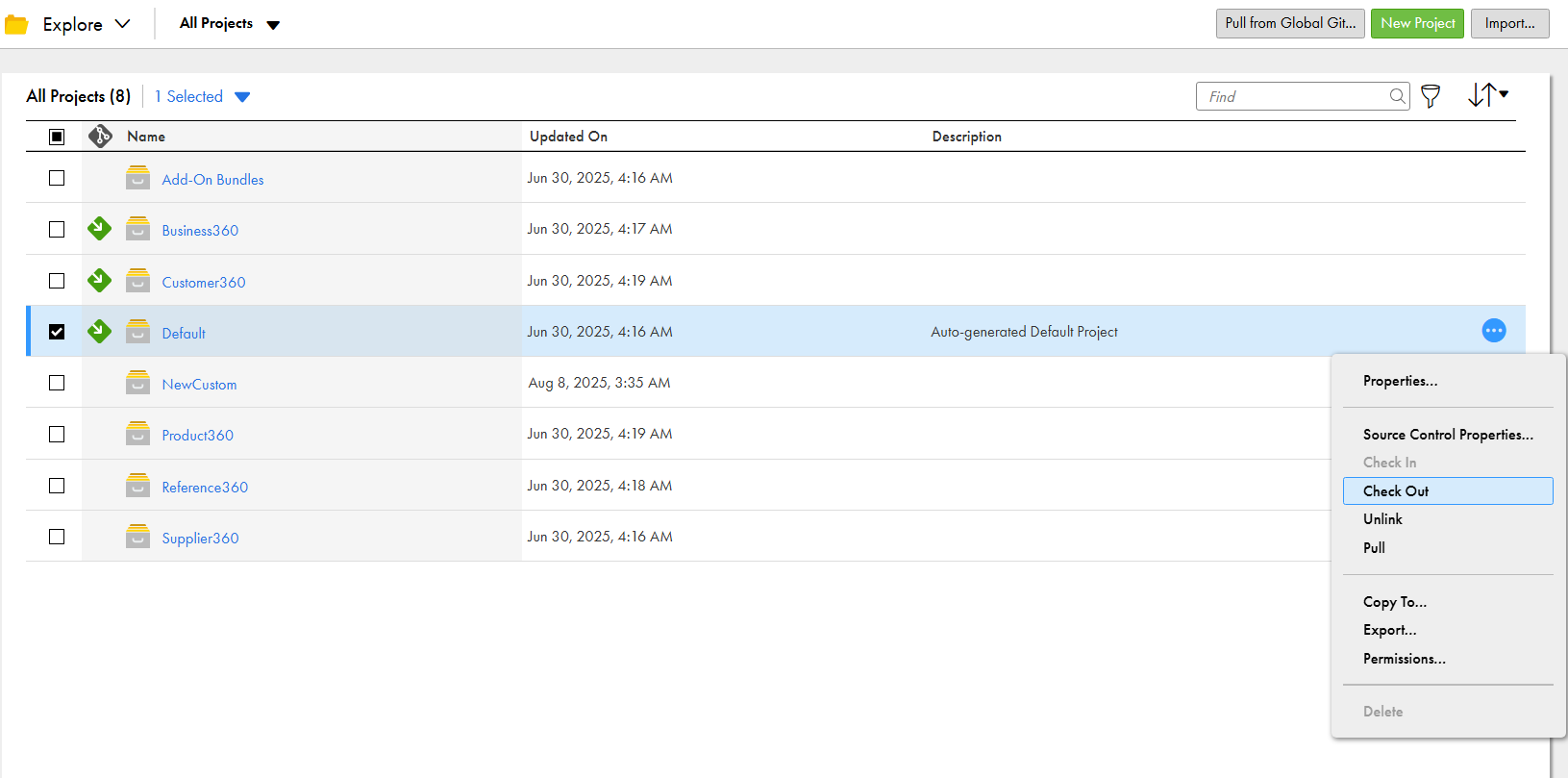Open the Reference360 project link
This screenshot has height=778, width=1568.
[205, 488]
